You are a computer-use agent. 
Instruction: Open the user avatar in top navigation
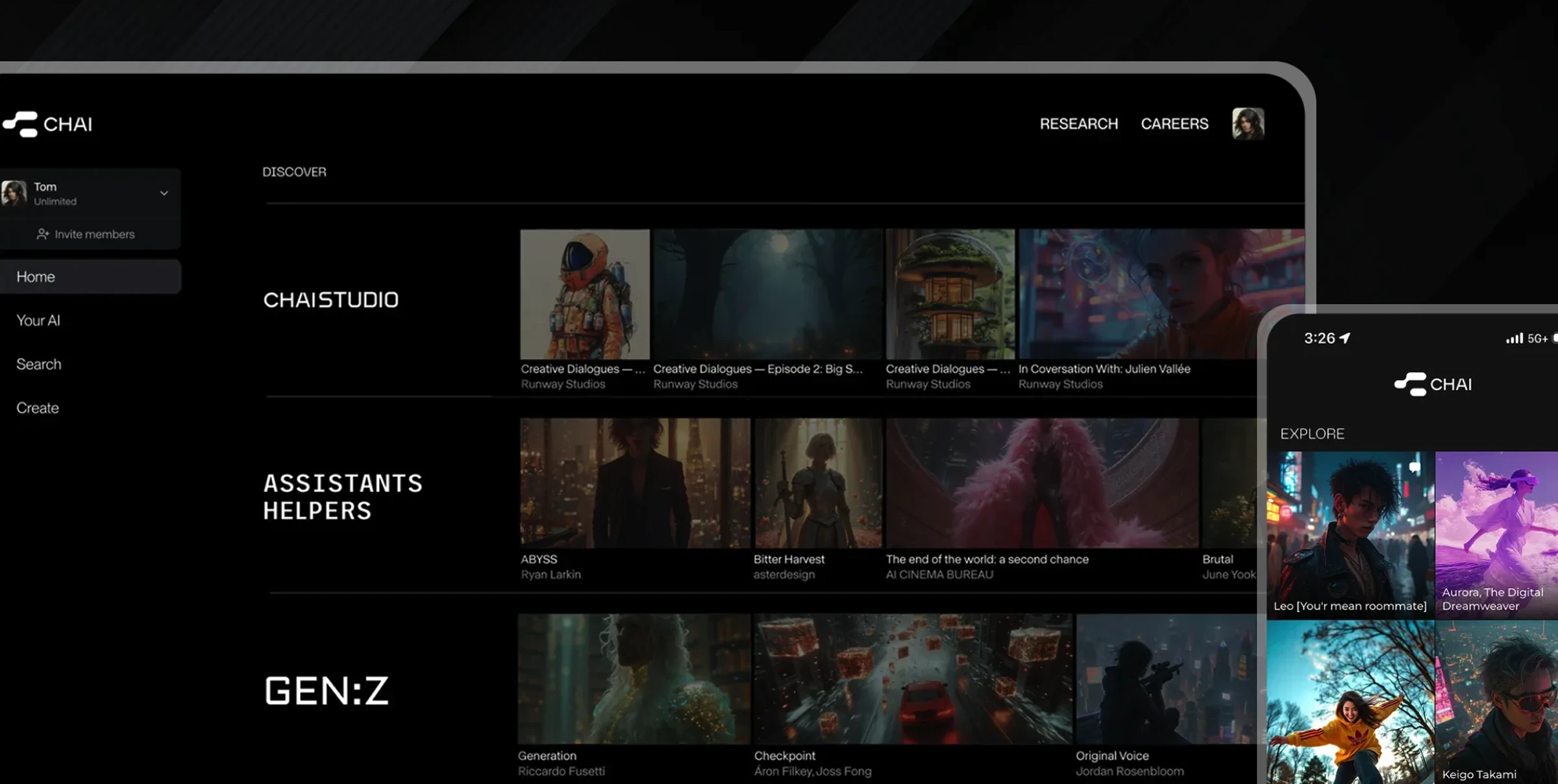click(x=1248, y=123)
